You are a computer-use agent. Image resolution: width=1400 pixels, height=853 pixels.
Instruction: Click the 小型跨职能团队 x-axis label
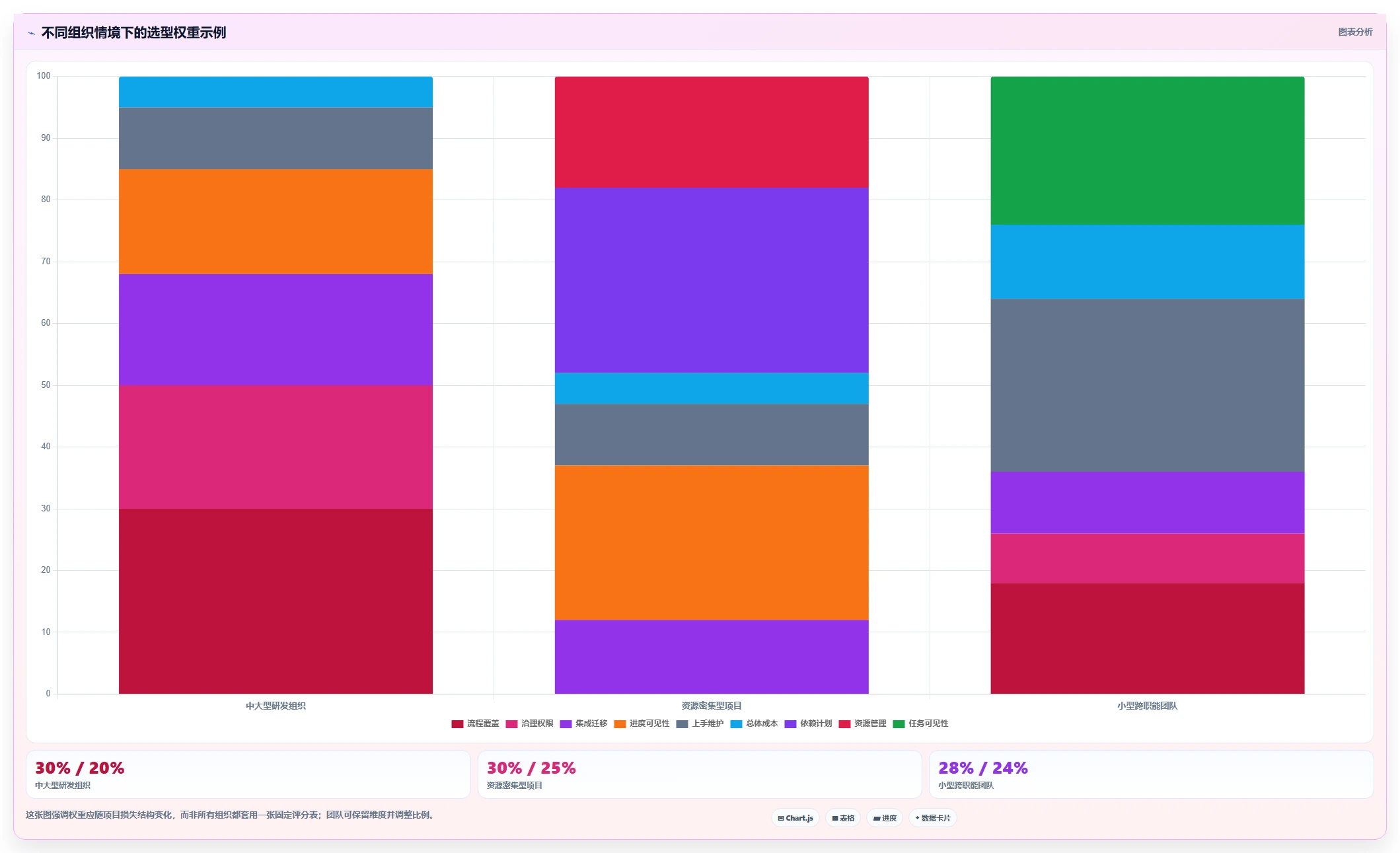[1148, 706]
